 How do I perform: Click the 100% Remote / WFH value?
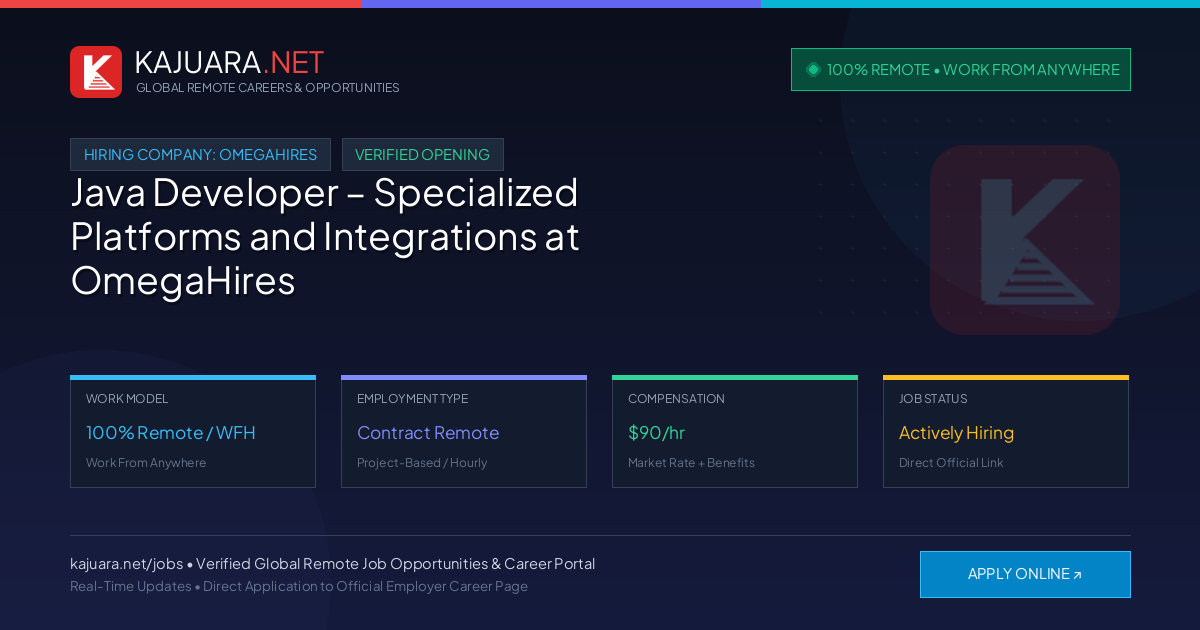pos(171,433)
